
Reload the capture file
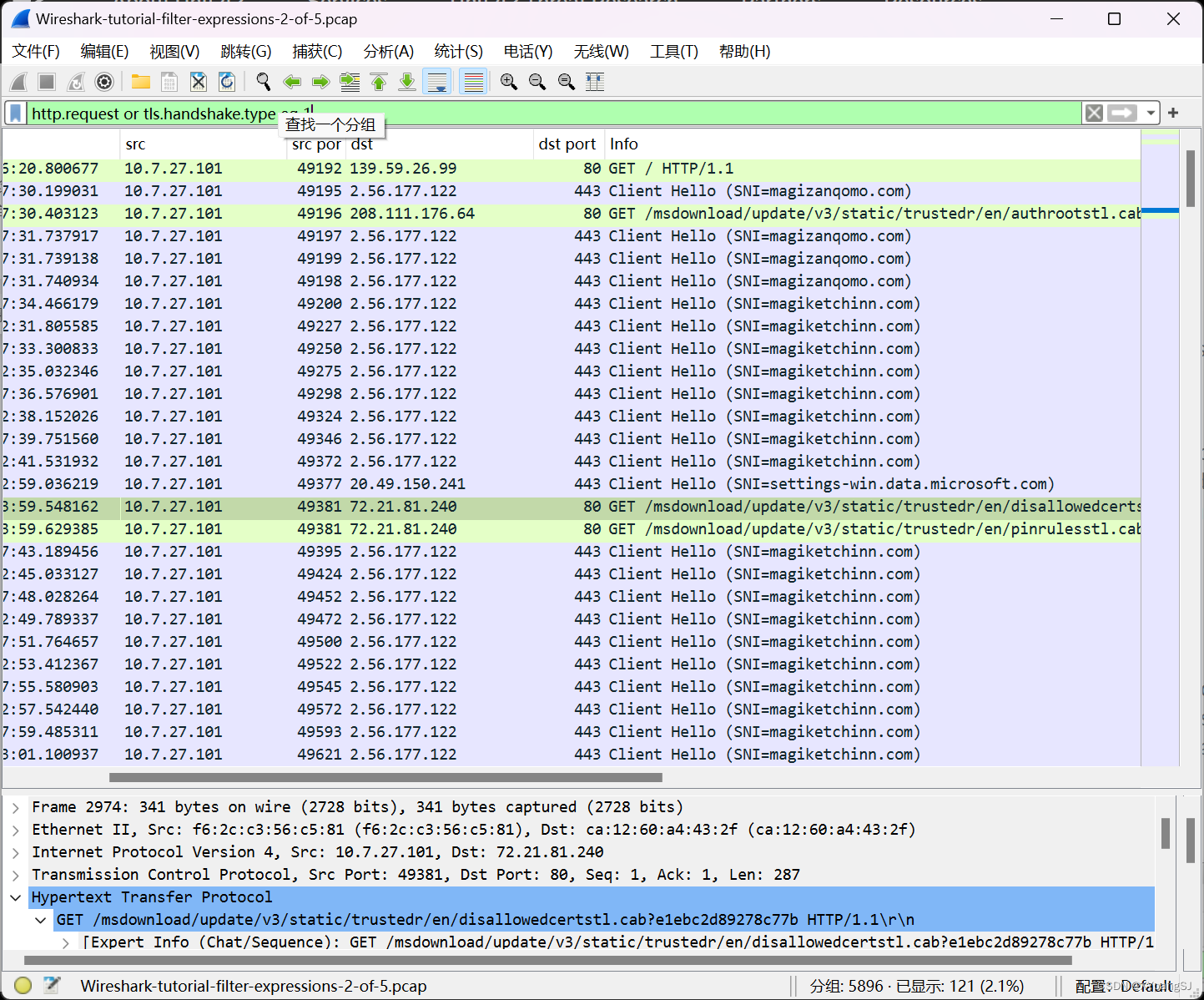point(226,82)
